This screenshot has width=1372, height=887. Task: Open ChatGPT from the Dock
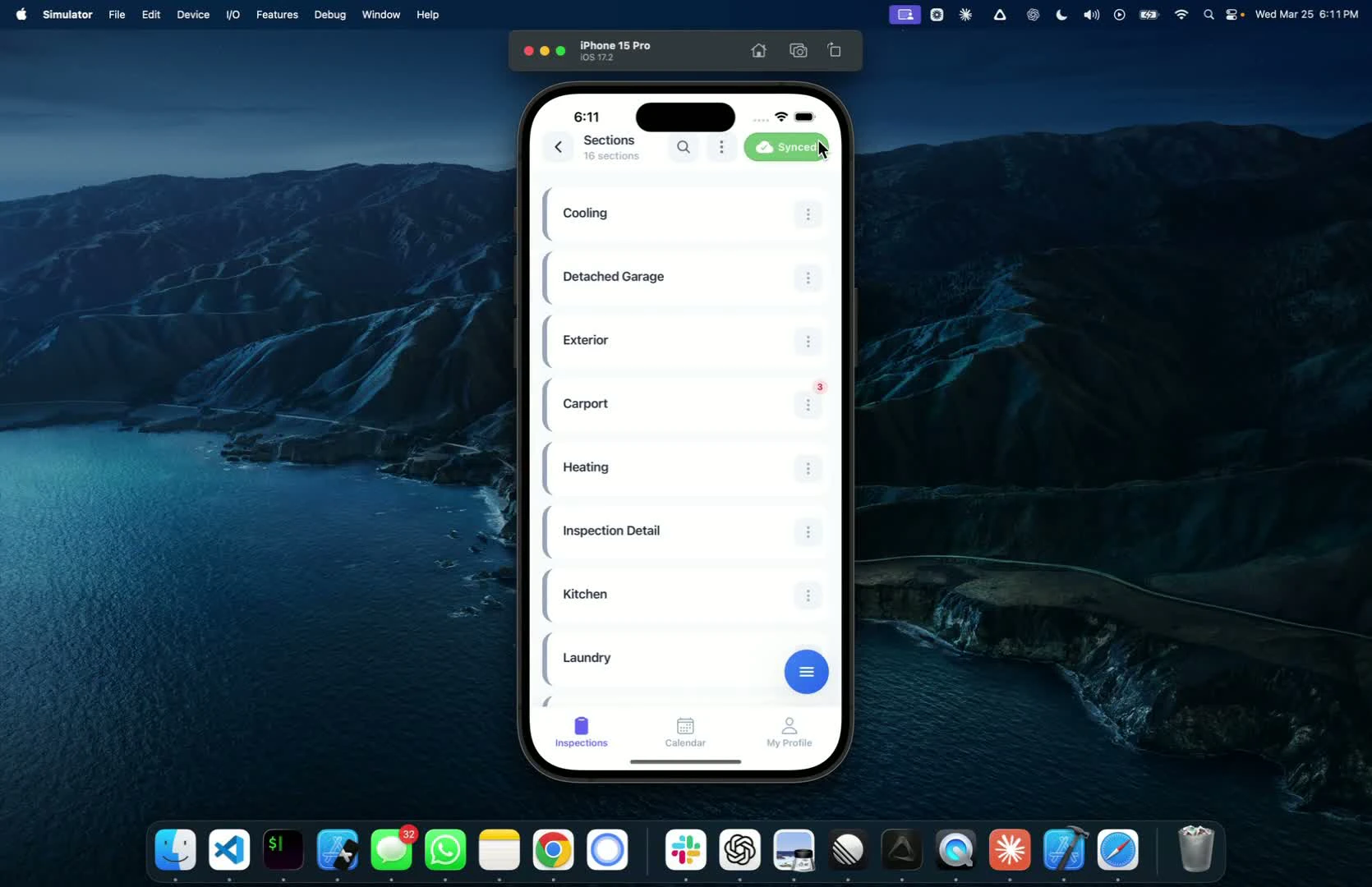(739, 850)
